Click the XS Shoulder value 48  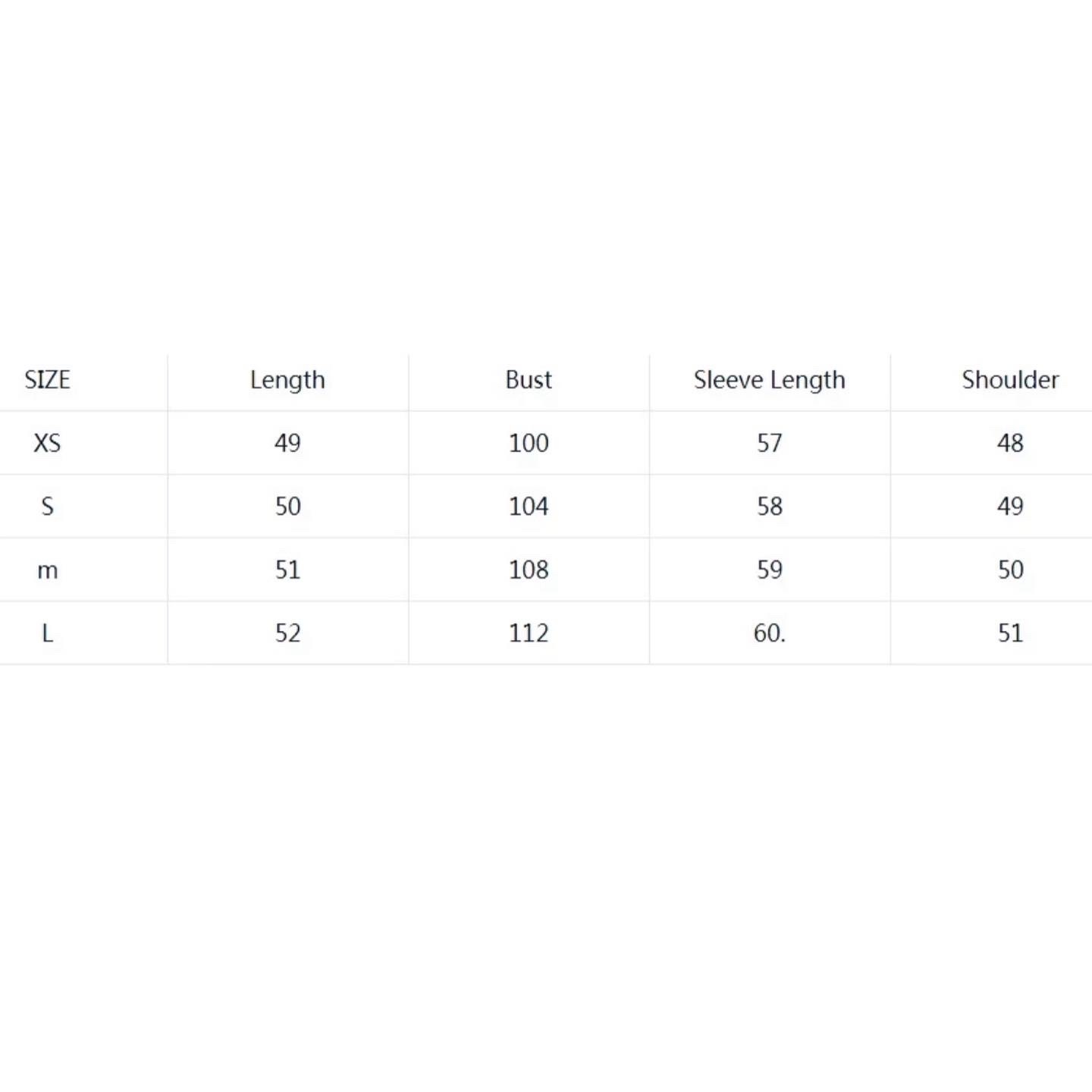1010,443
